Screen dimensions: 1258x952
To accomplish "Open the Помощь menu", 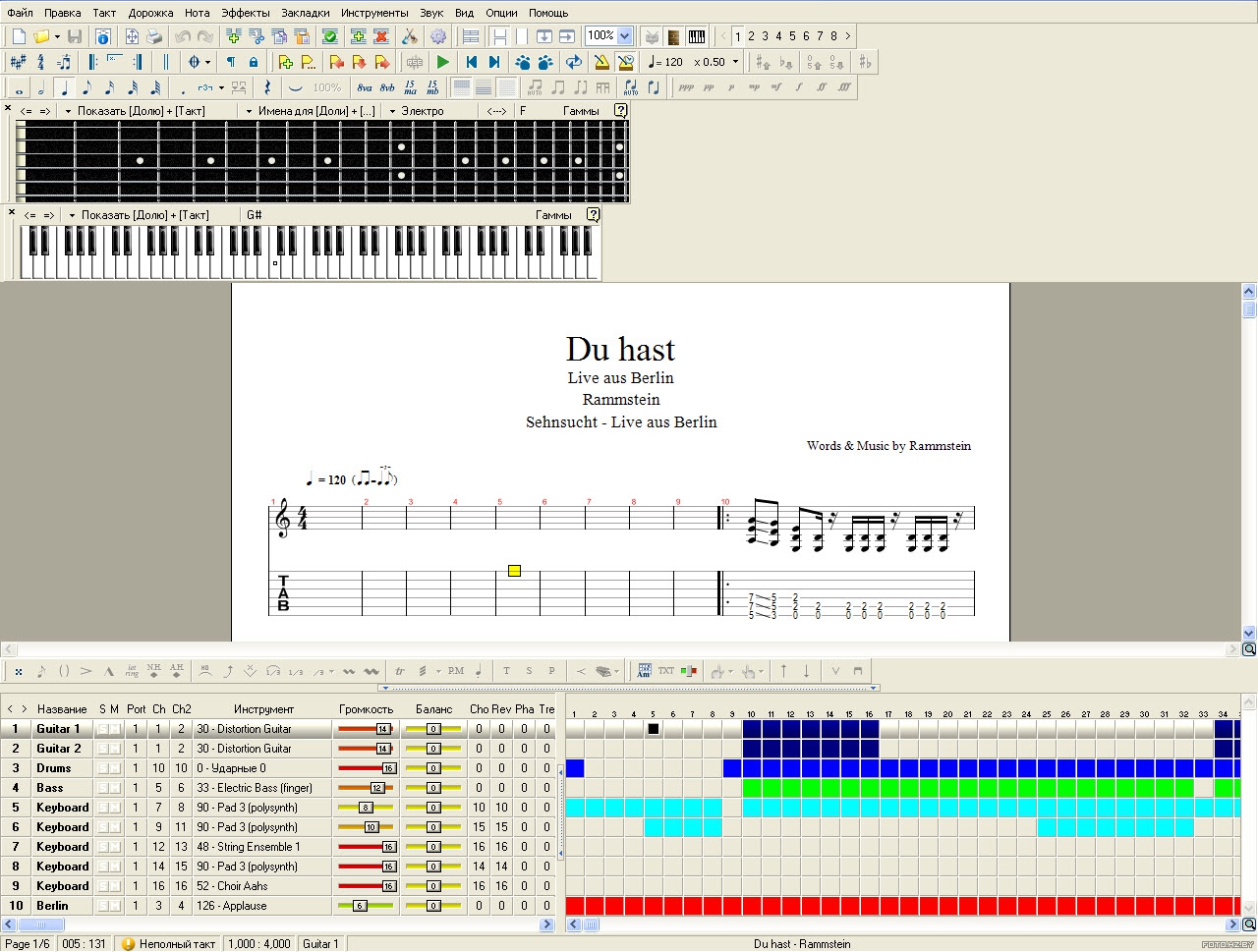I will tap(548, 13).
